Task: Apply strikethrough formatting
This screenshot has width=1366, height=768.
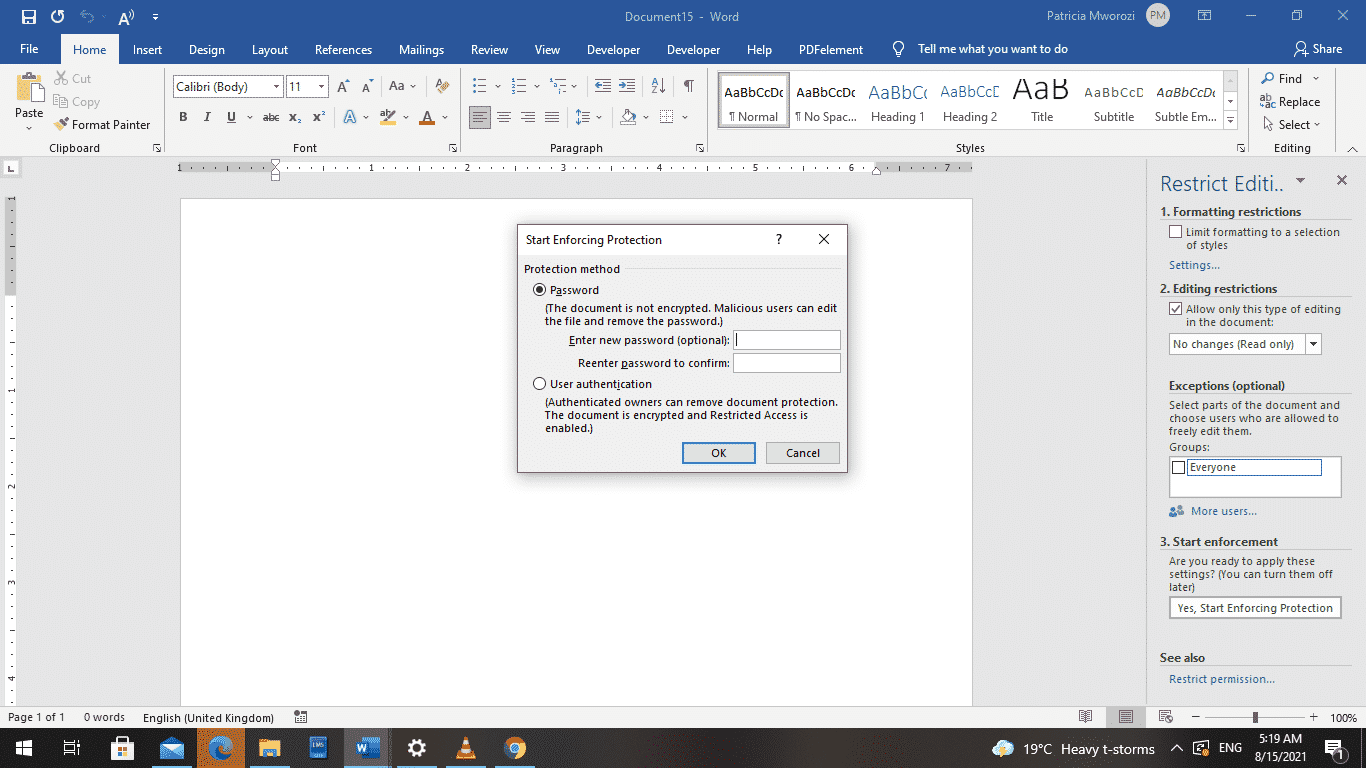Action: tap(270, 117)
